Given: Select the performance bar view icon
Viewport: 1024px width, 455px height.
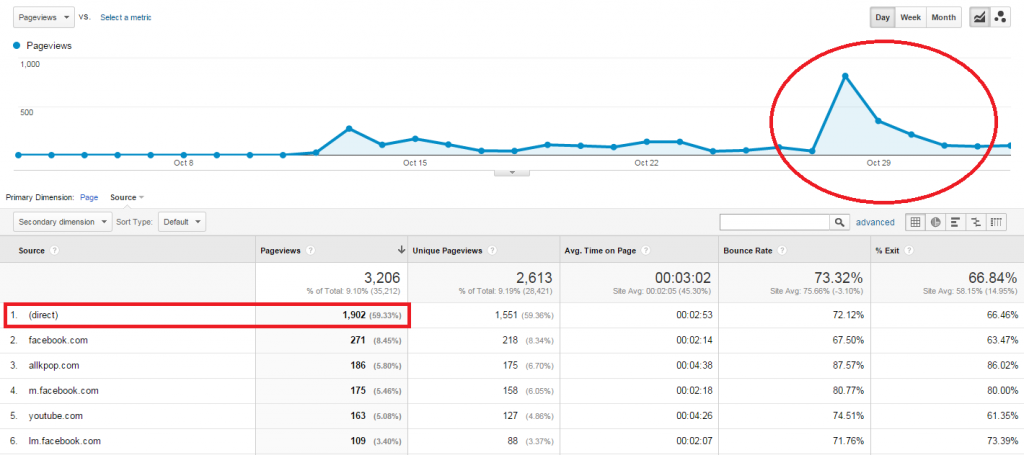Looking at the screenshot, I should 955,222.
